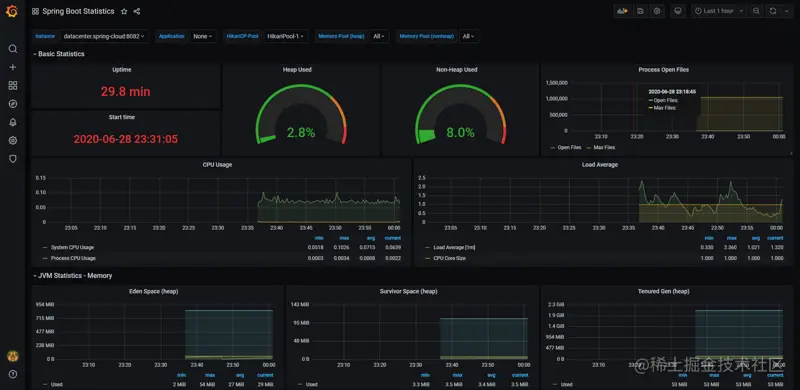Image resolution: width=800 pixels, height=390 pixels.
Task: Sort CPU Usage legend by current column
Action: pos(392,238)
